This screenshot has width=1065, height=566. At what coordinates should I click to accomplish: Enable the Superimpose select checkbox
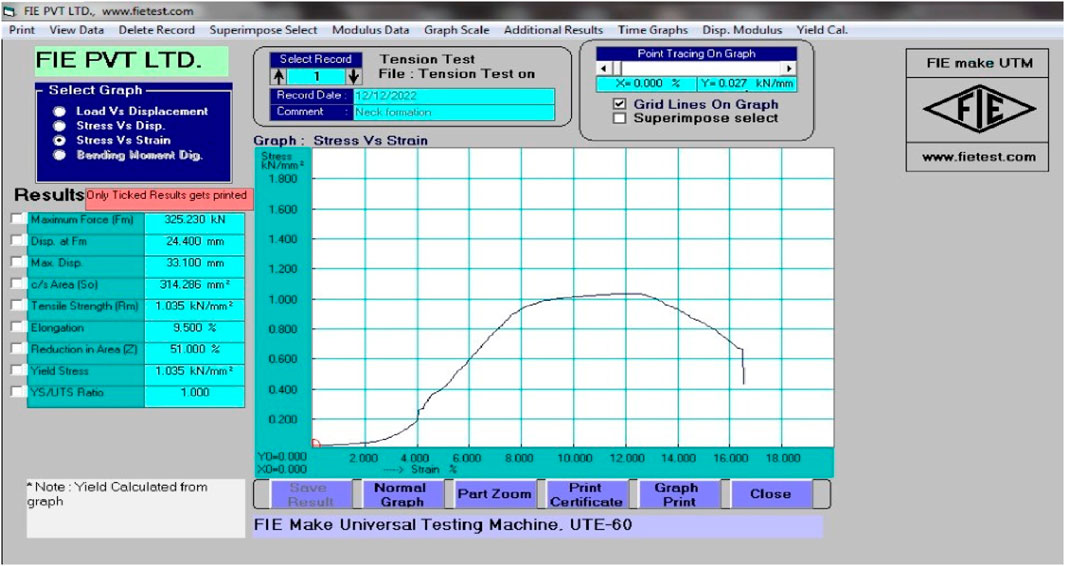(619, 118)
